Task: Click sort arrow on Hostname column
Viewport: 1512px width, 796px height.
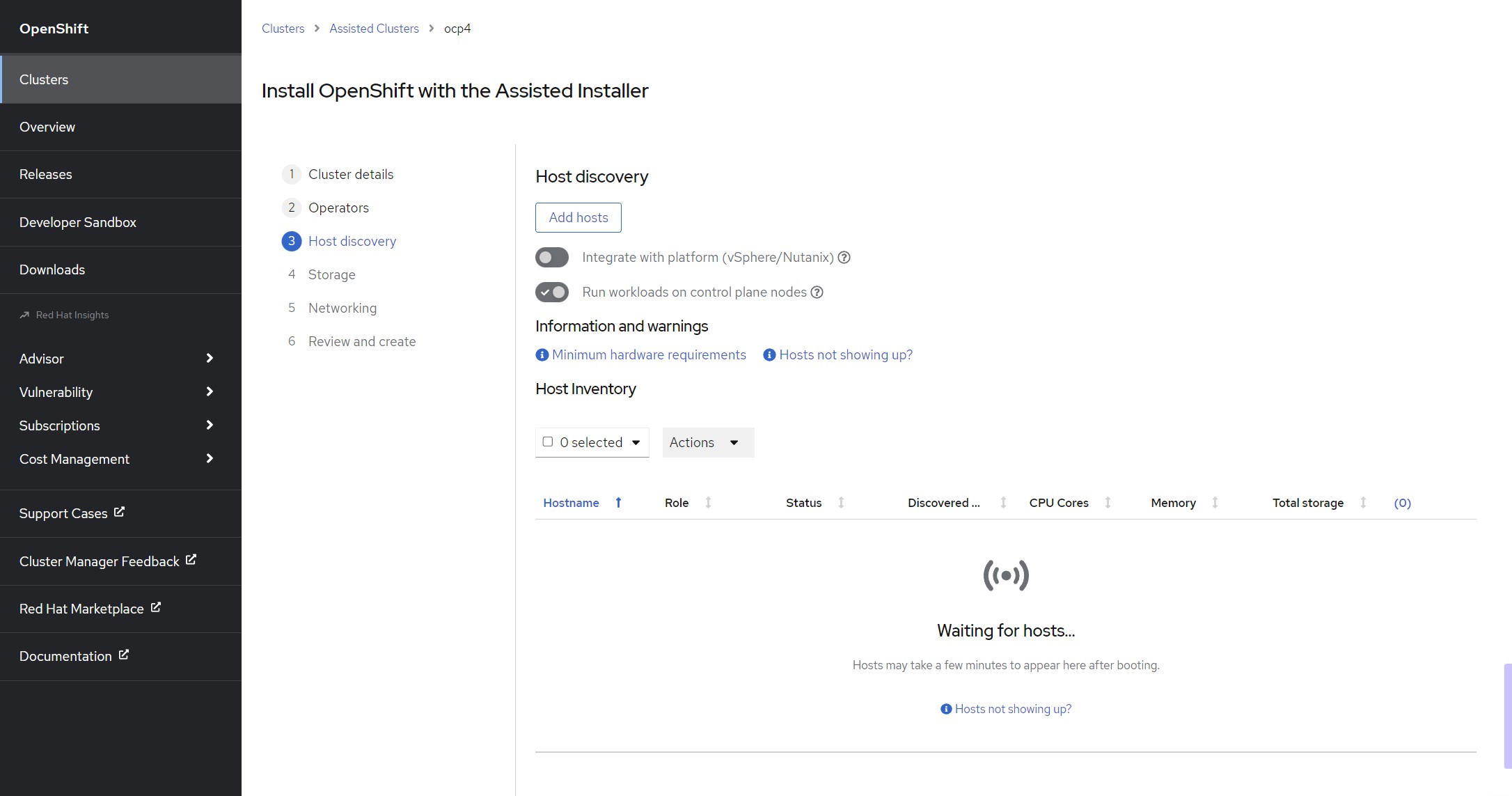Action: (x=618, y=503)
